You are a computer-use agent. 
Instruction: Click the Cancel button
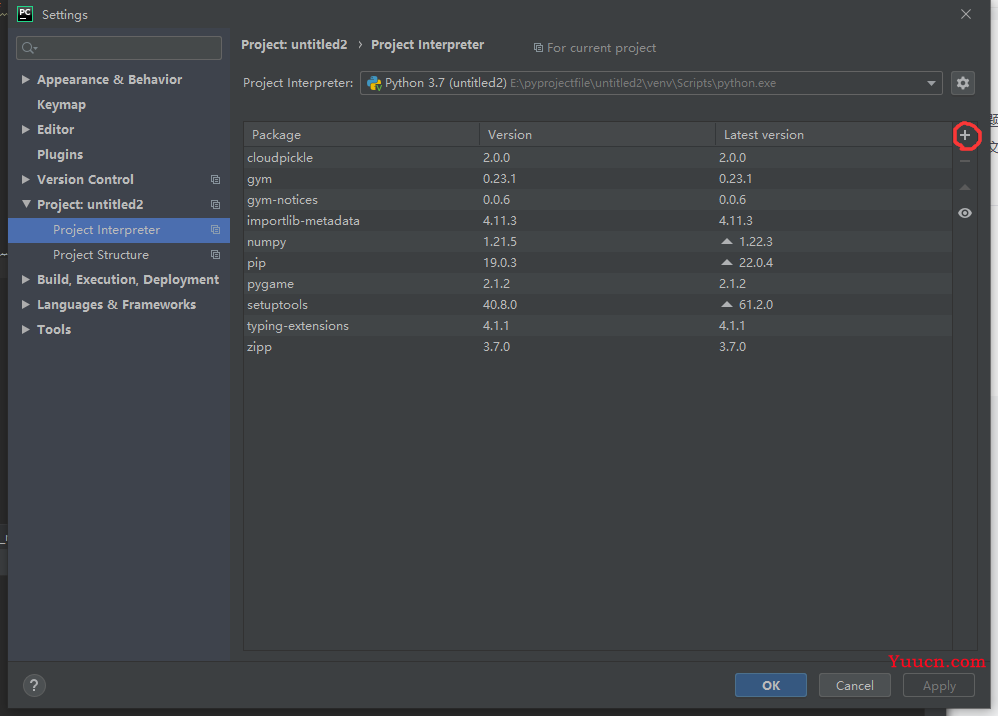854,685
